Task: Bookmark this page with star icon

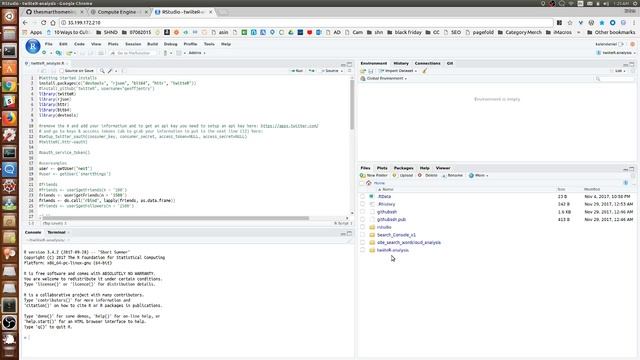Action: point(570,23)
